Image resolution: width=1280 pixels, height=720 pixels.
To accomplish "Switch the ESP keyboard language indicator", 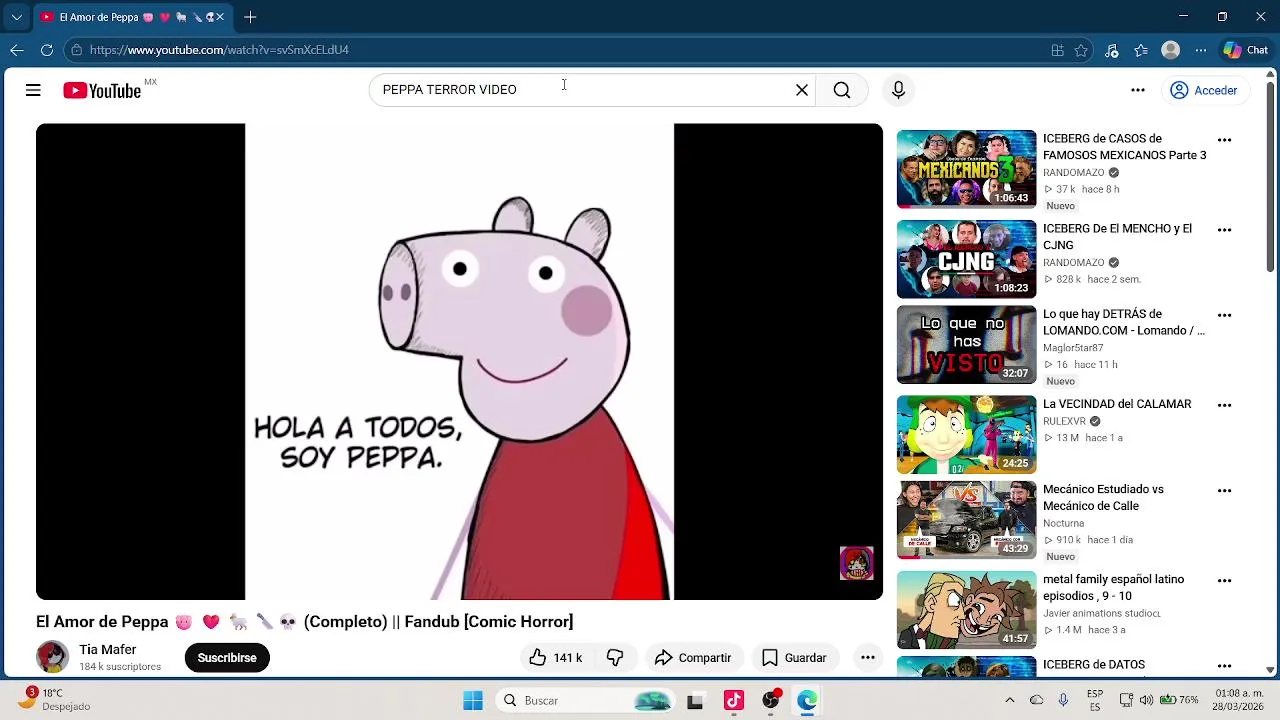I will [x=1095, y=699].
